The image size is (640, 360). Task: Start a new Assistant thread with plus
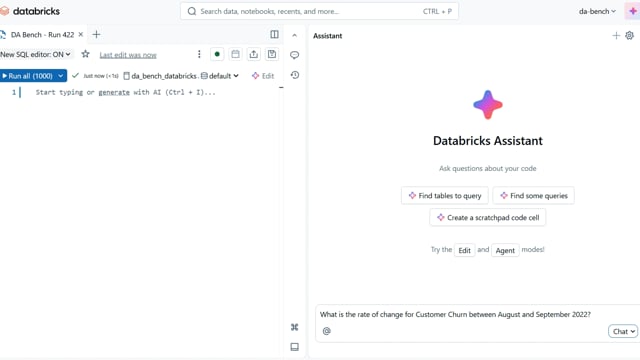[616, 36]
